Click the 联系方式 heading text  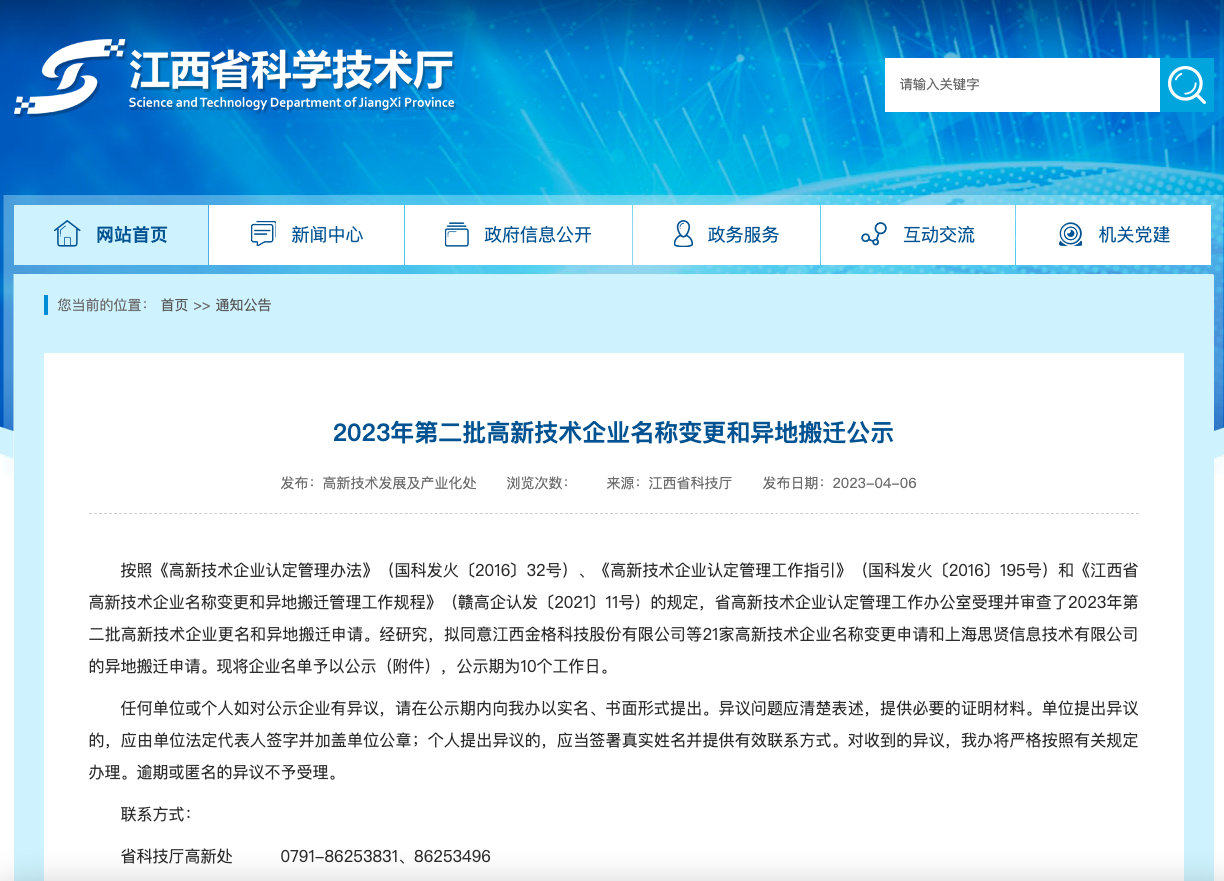coord(156,814)
